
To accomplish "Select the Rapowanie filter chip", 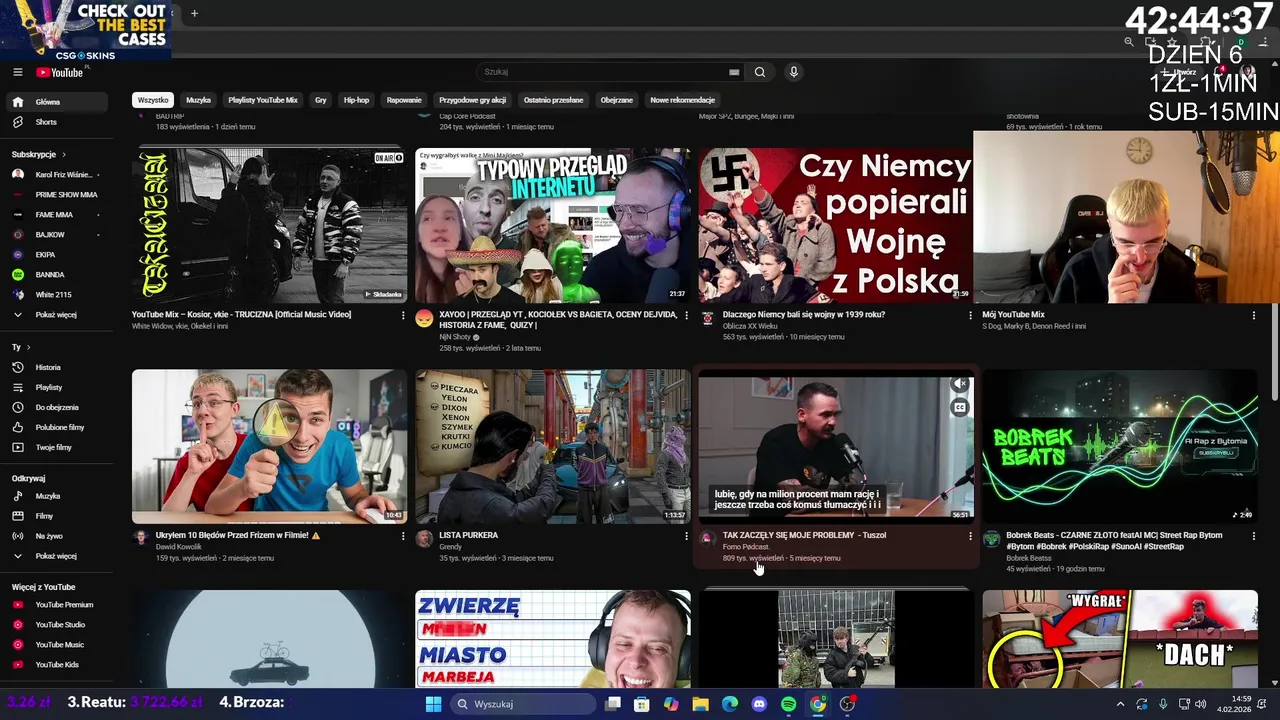I will point(404,100).
